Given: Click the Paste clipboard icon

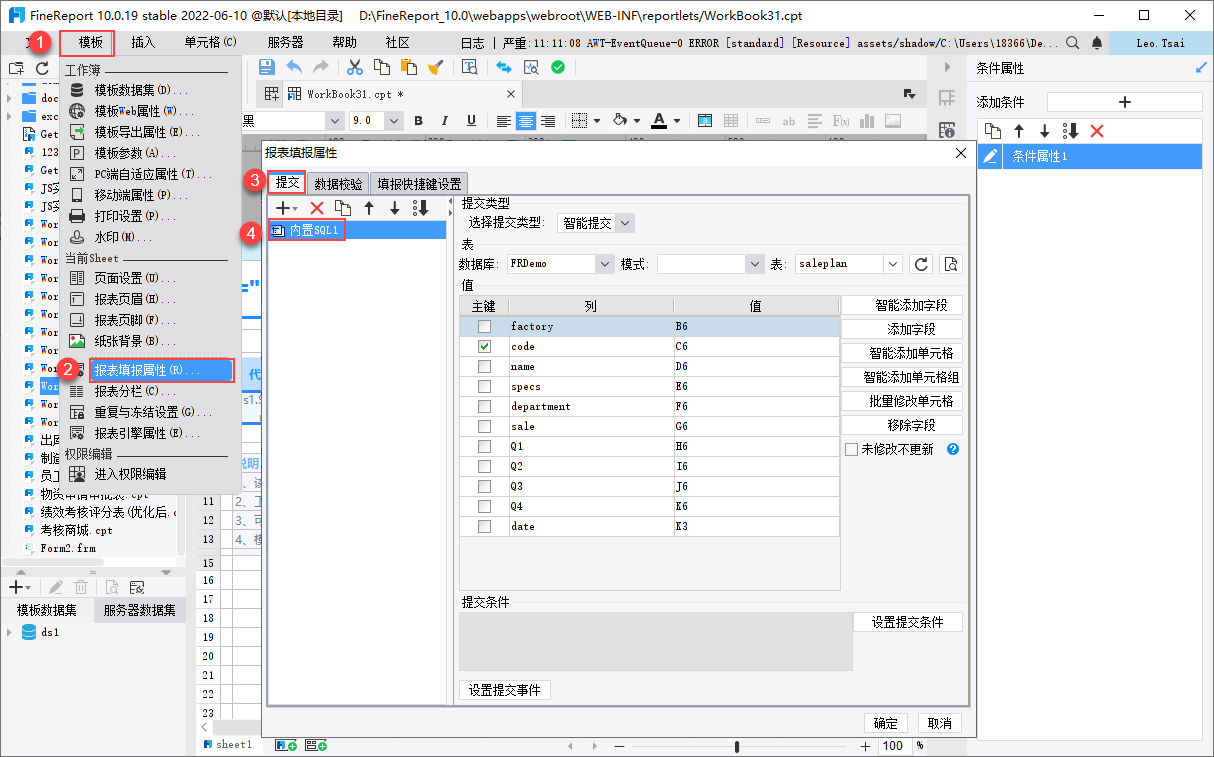Looking at the screenshot, I should tap(408, 67).
